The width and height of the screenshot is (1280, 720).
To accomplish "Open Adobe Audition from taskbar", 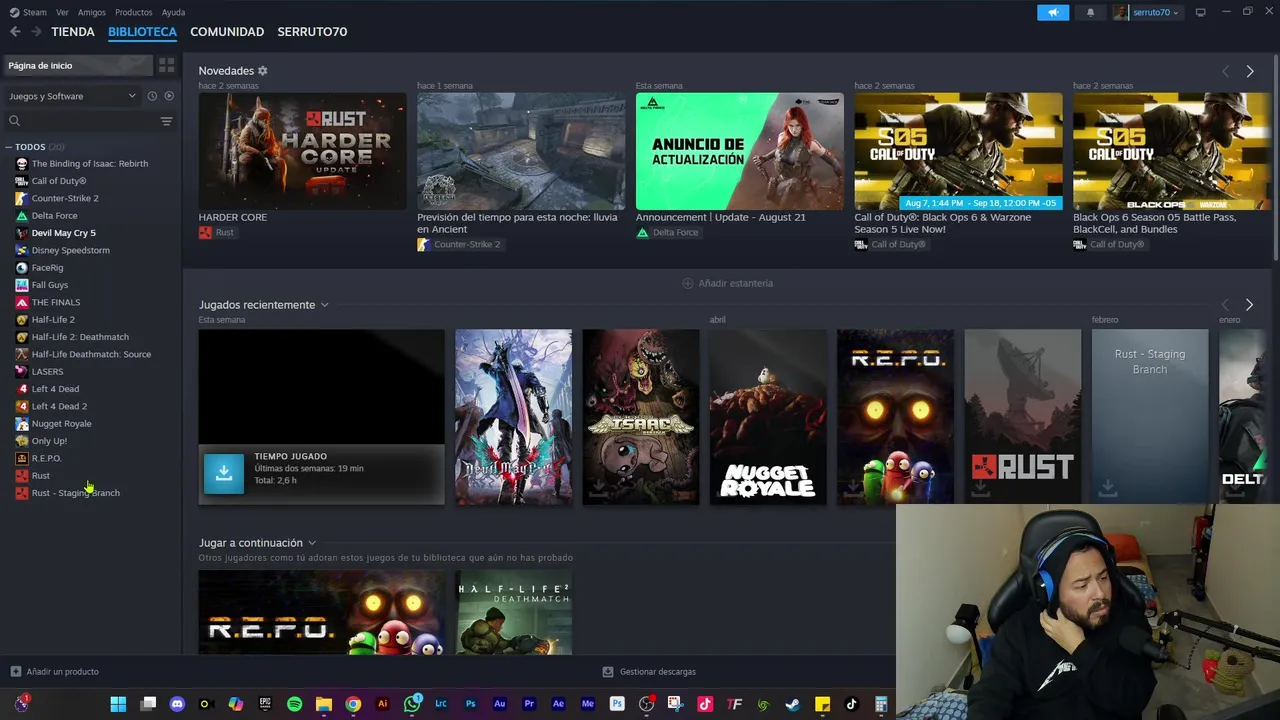I will pos(500,704).
